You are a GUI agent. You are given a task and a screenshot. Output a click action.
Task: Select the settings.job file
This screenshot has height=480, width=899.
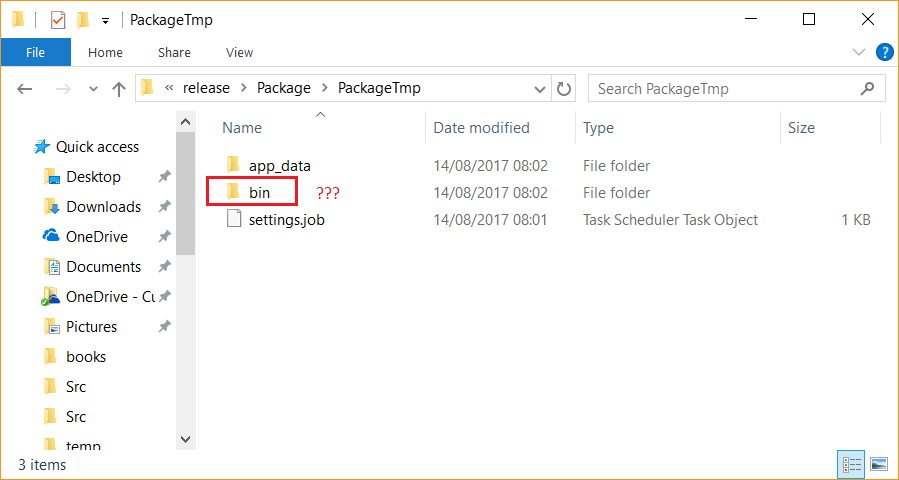(x=286, y=220)
